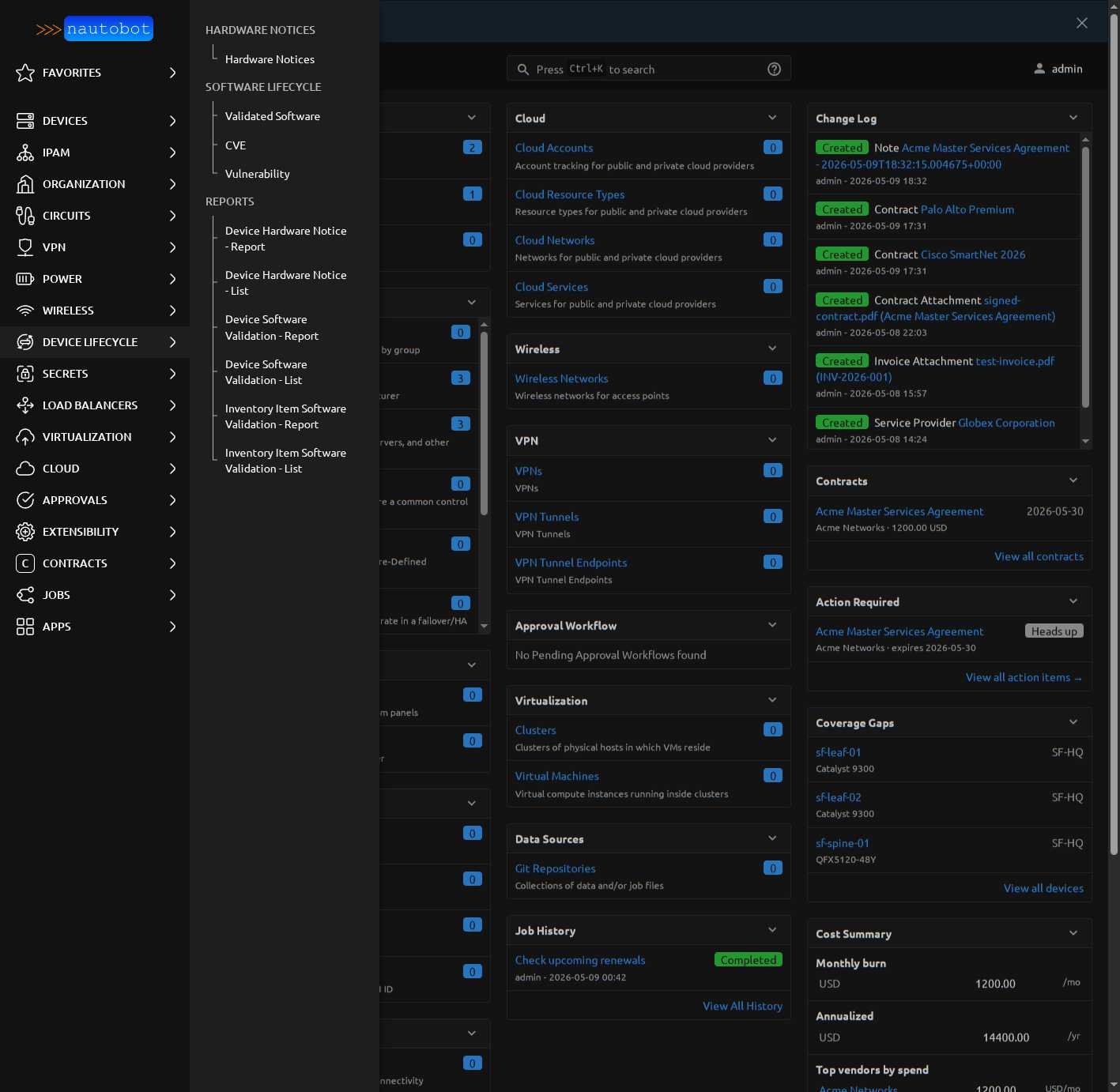1120x1092 pixels.
Task: Open the admin user menu
Action: 1058,69
